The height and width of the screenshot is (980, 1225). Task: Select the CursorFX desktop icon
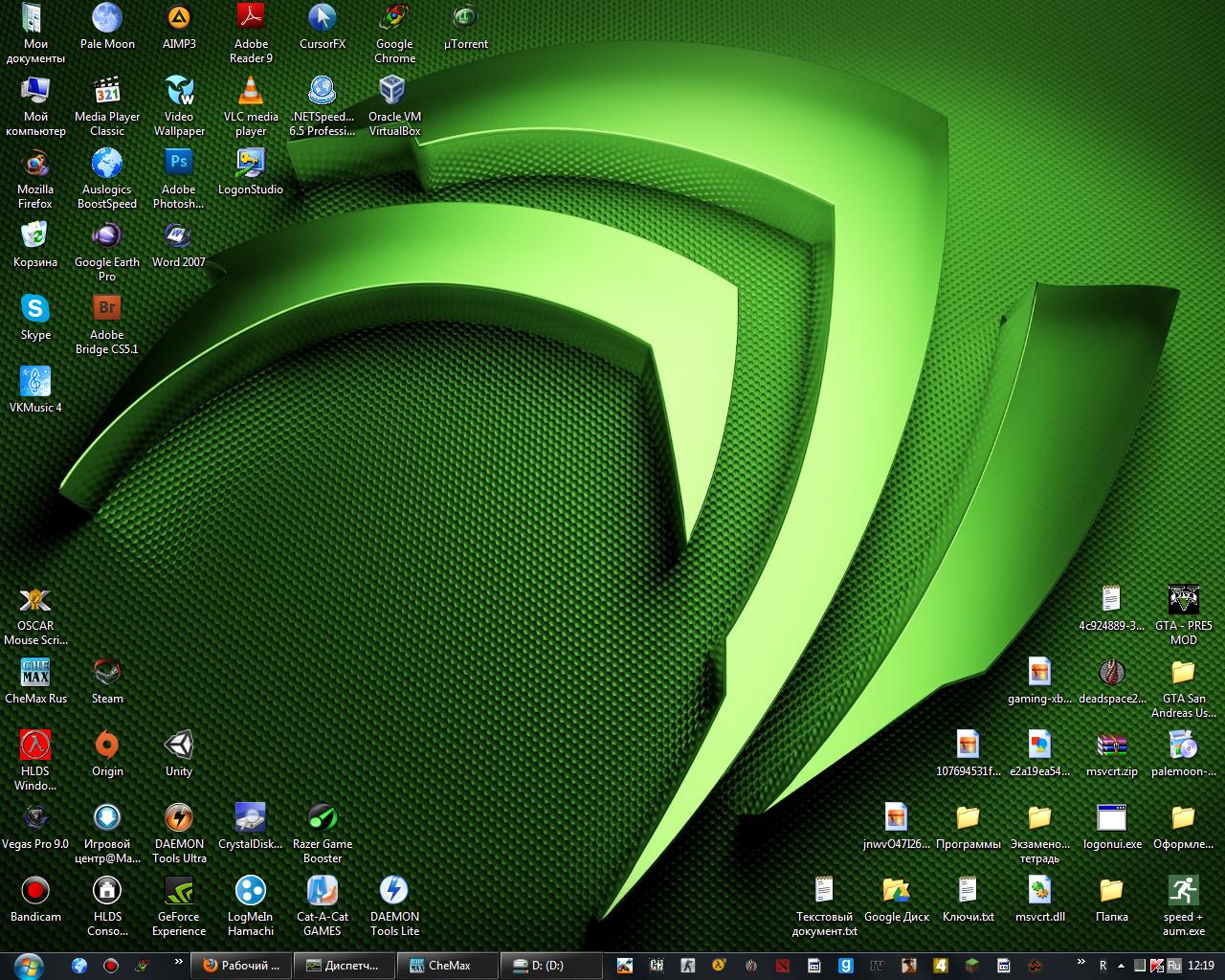(323, 27)
